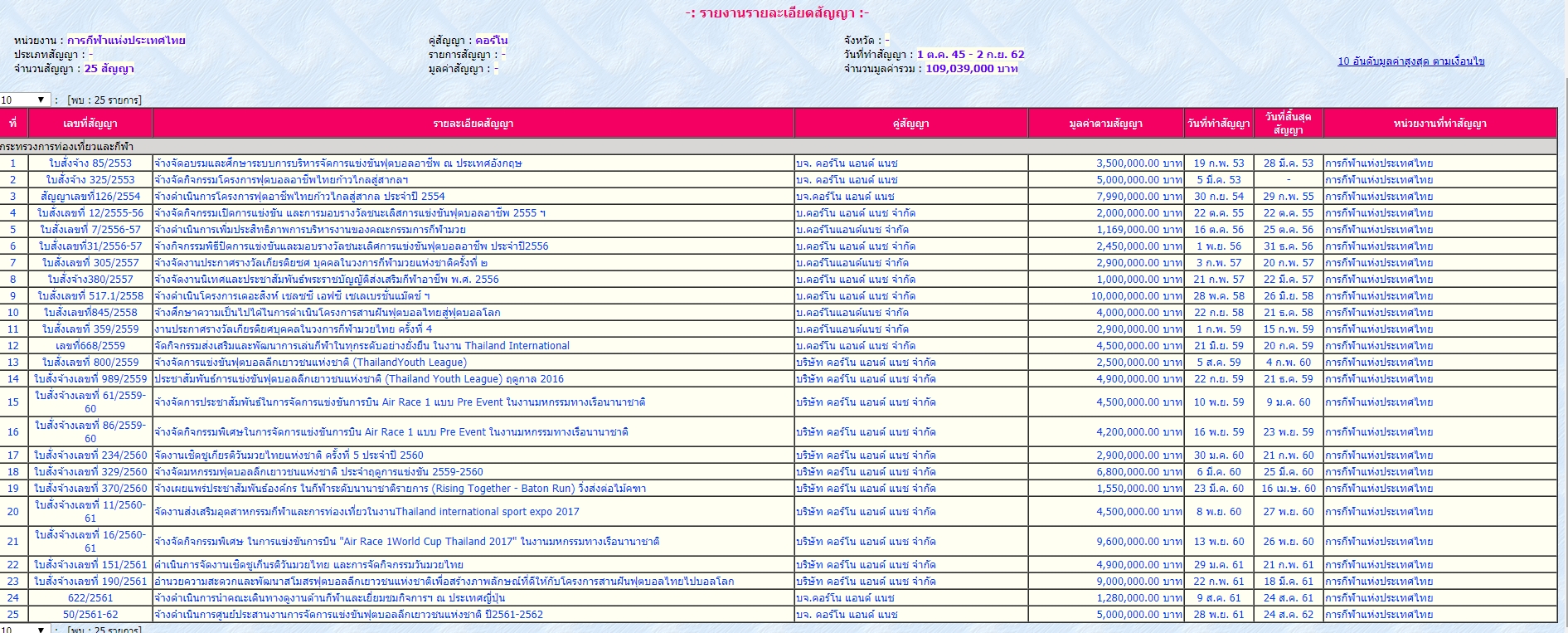Open contract number 'ใบสั่งจ้าง 85/2553'
This screenshot has height=633, width=1568.
click(90, 163)
